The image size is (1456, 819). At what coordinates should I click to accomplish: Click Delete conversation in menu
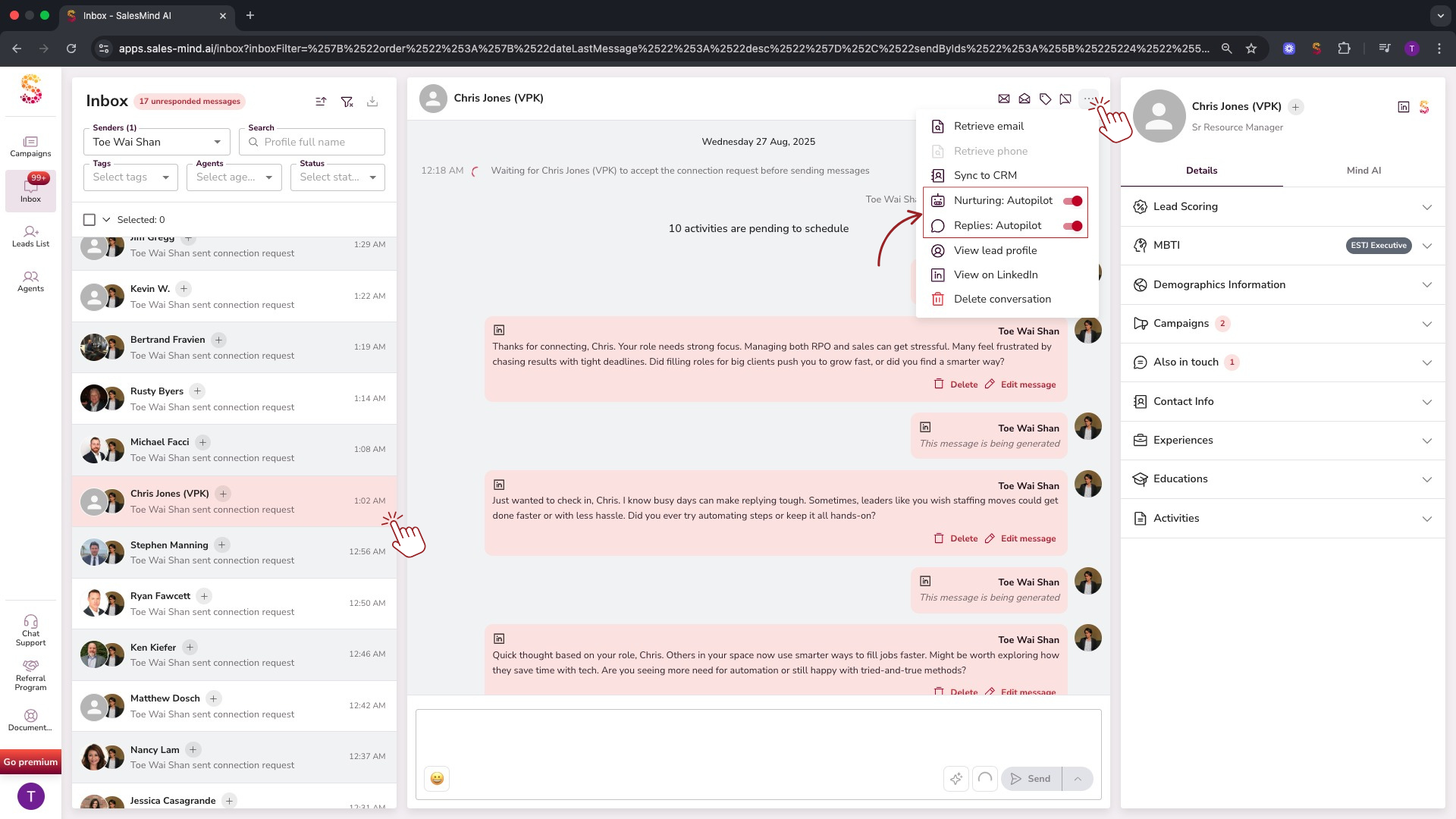1002,300
